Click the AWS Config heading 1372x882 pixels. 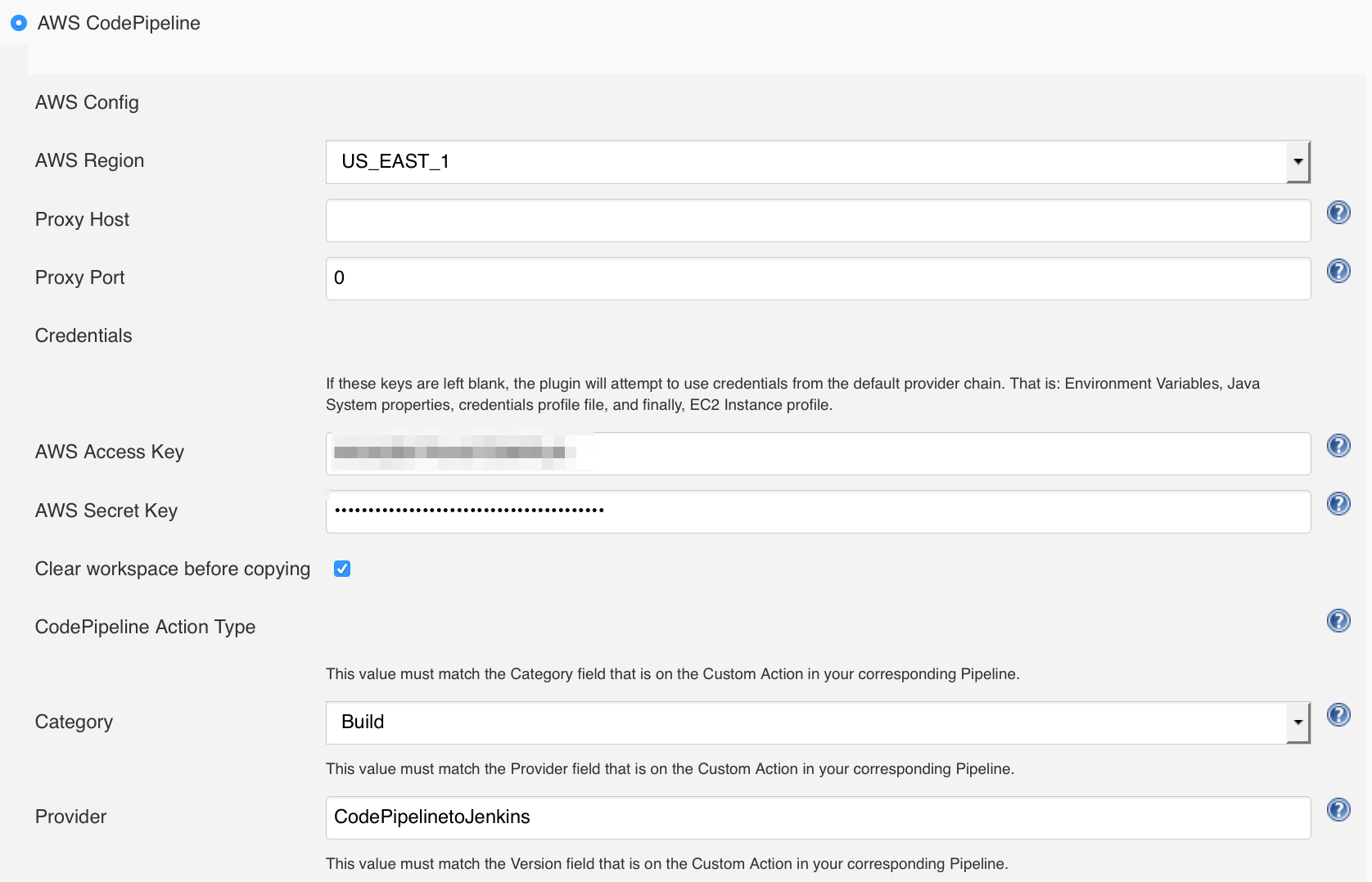pyautogui.click(x=87, y=102)
